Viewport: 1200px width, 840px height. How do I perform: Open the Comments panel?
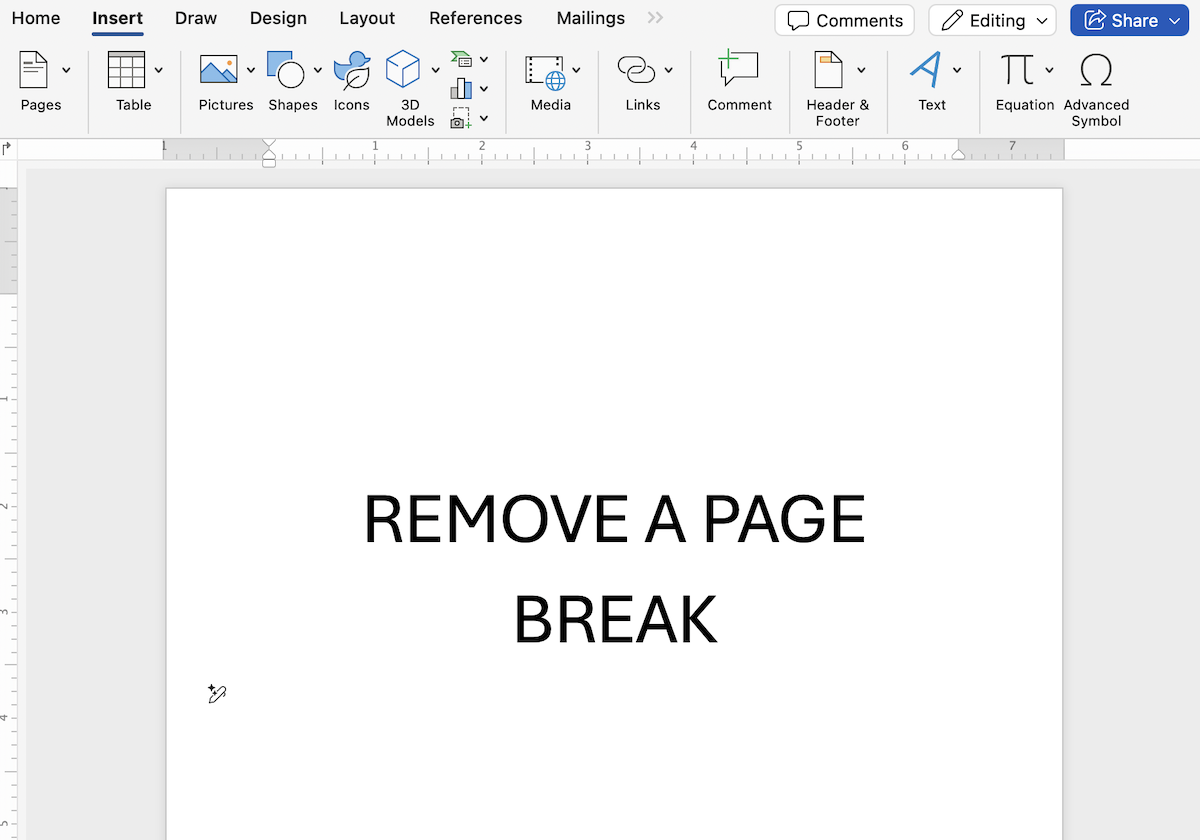pyautogui.click(x=844, y=20)
